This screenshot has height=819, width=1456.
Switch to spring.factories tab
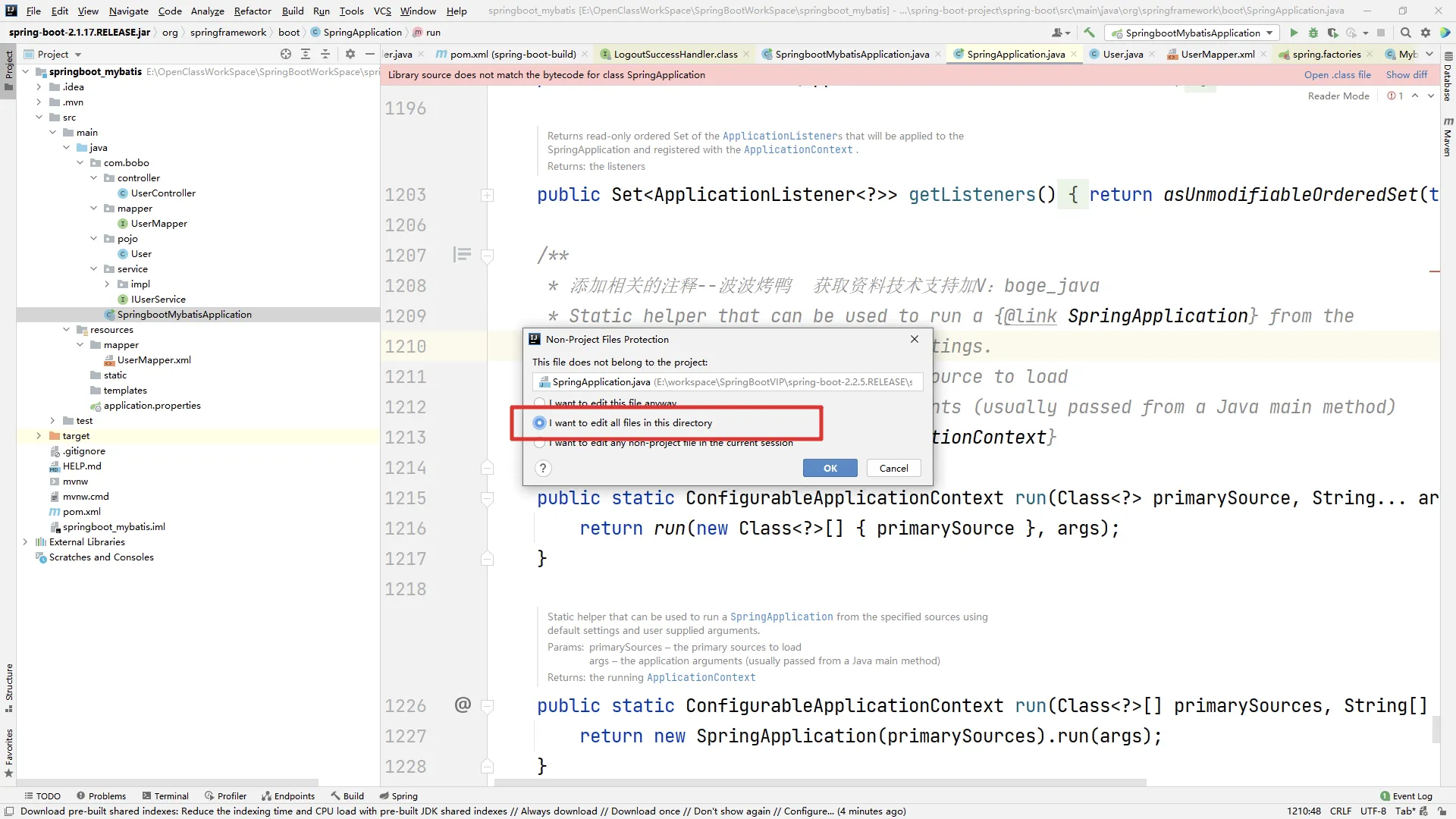click(1326, 54)
